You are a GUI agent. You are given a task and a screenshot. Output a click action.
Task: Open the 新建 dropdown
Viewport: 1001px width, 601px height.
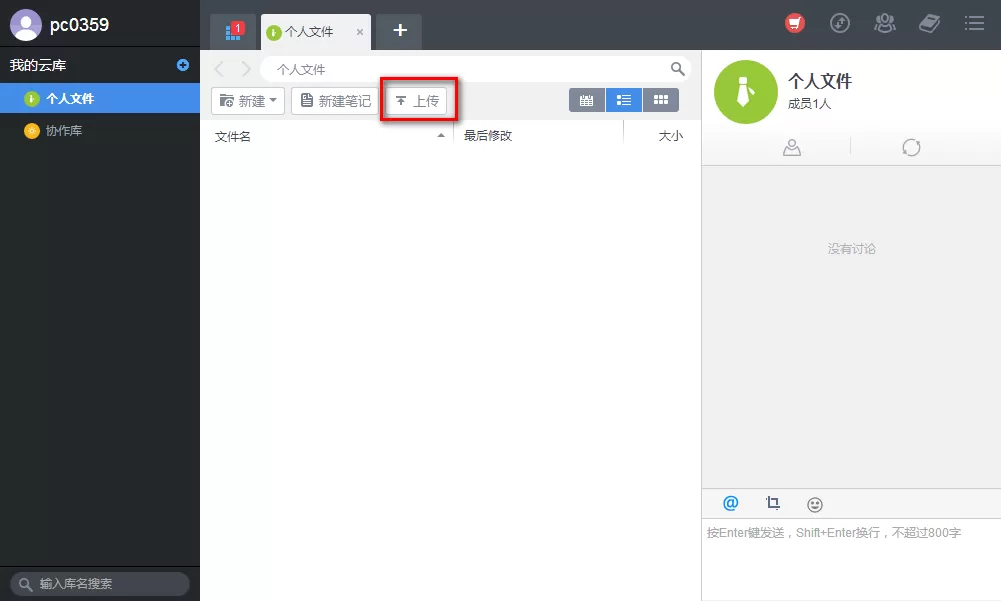coord(248,101)
